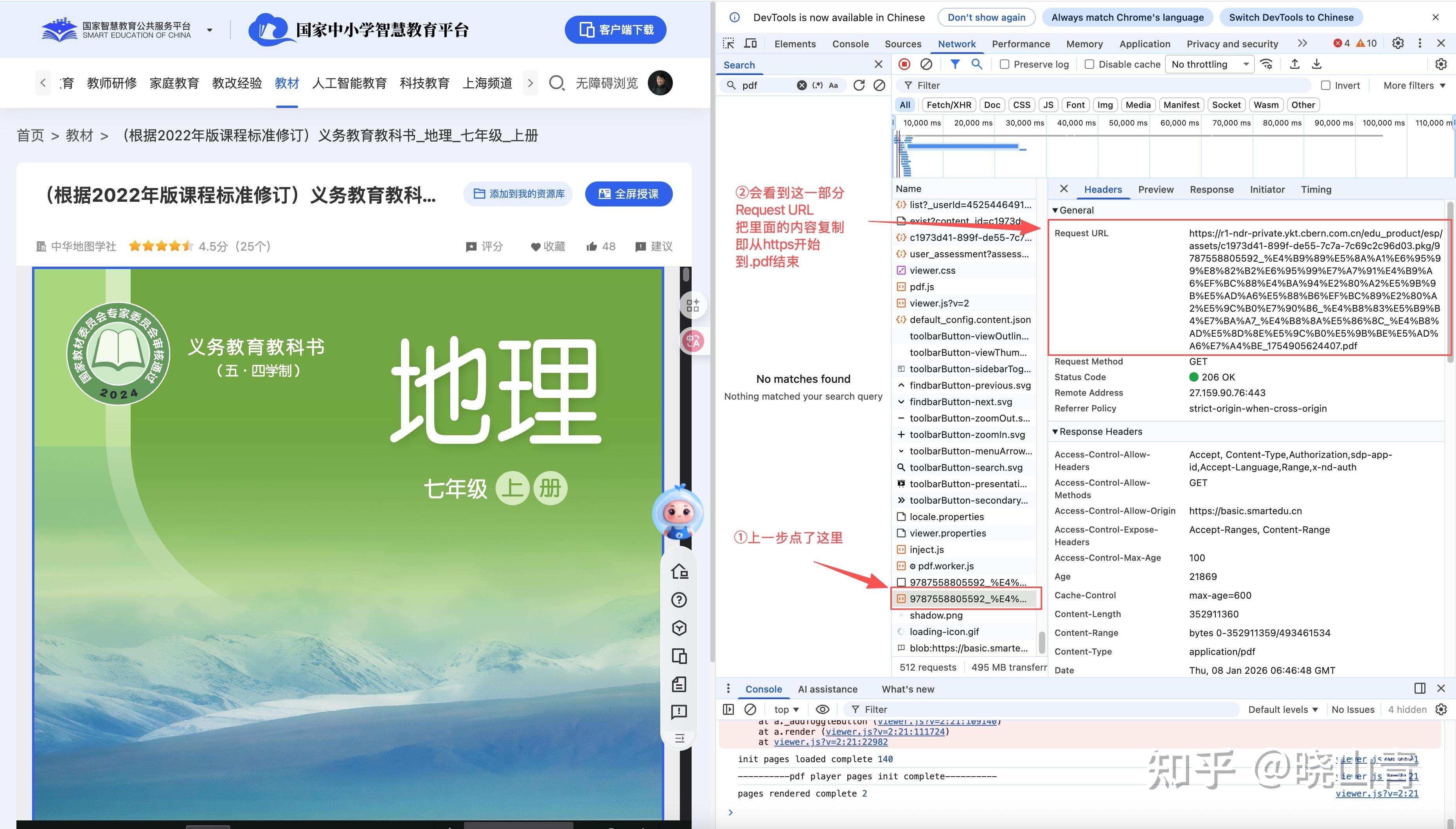Click the webpage search magnifier icon
Viewport: 1456px width, 829px height.
(556, 83)
